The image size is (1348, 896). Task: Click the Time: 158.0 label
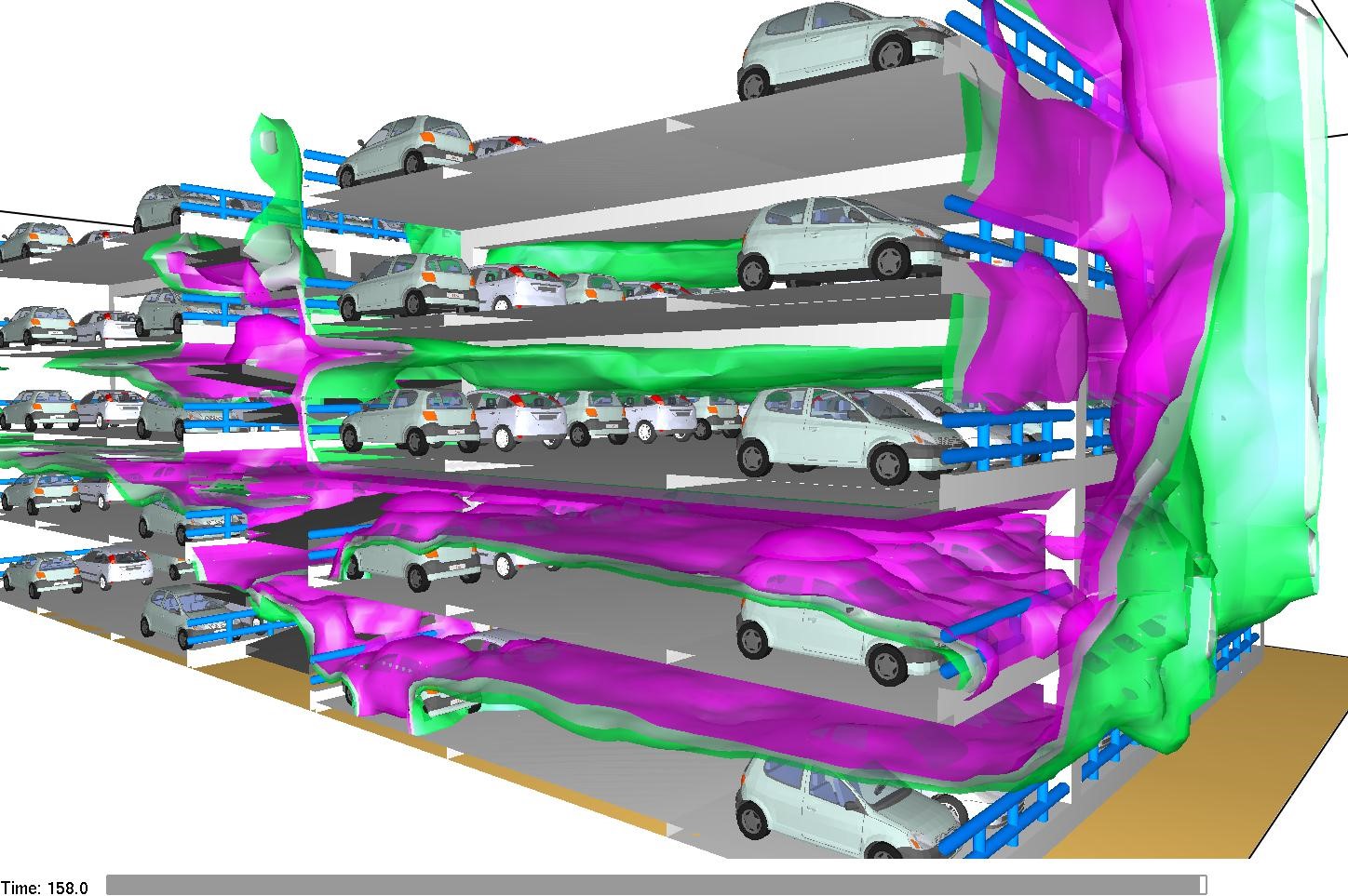tap(45, 888)
